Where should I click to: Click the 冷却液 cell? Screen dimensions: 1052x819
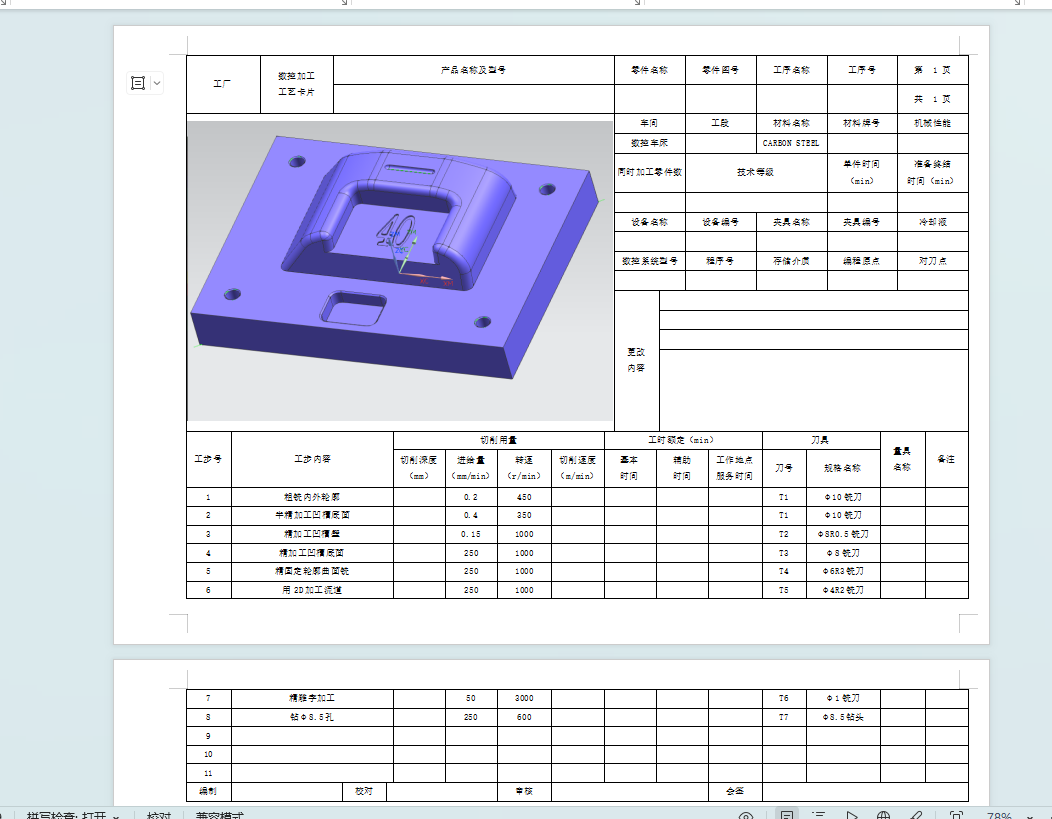pos(933,222)
